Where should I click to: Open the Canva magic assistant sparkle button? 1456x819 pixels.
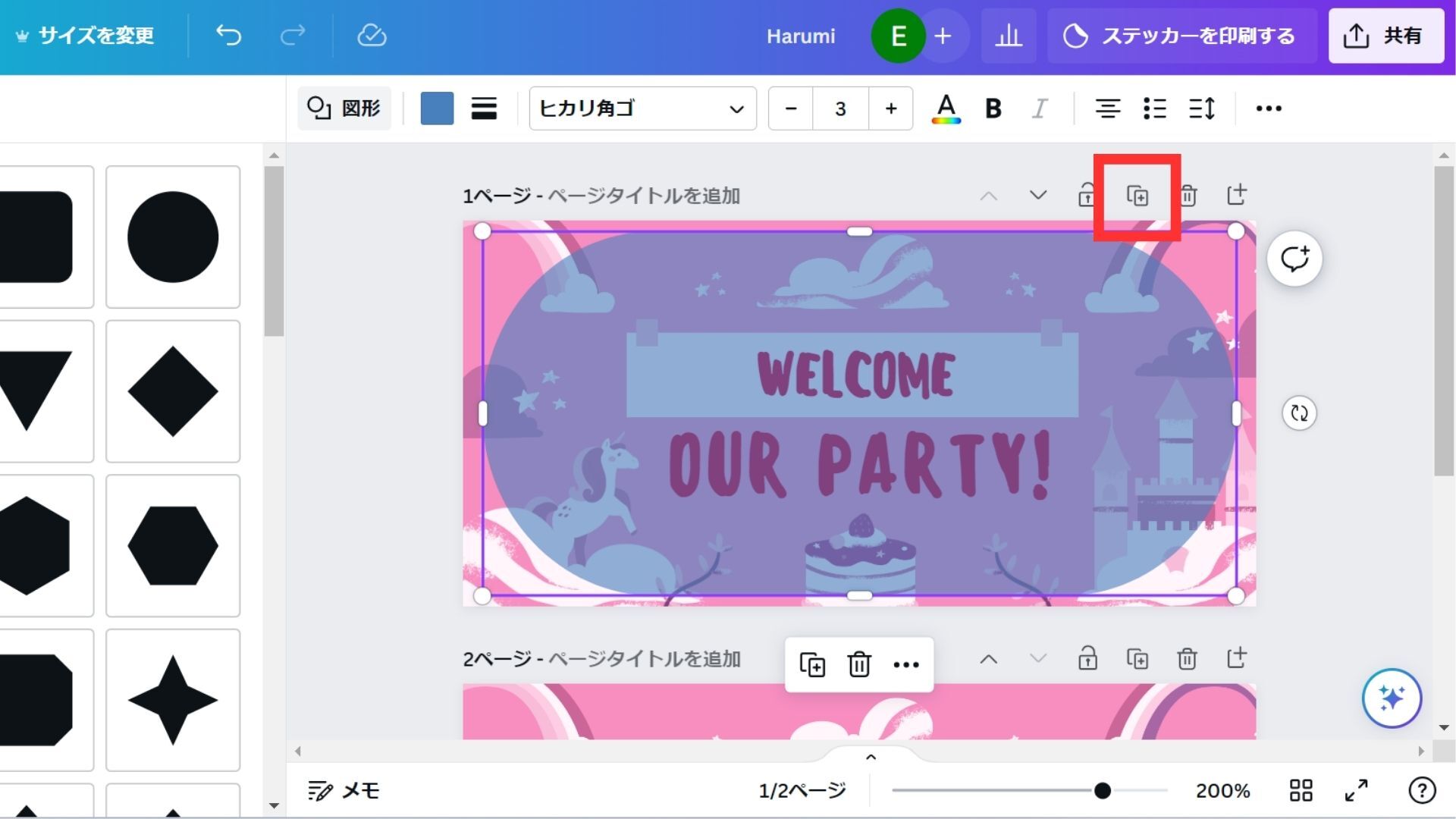click(1392, 698)
